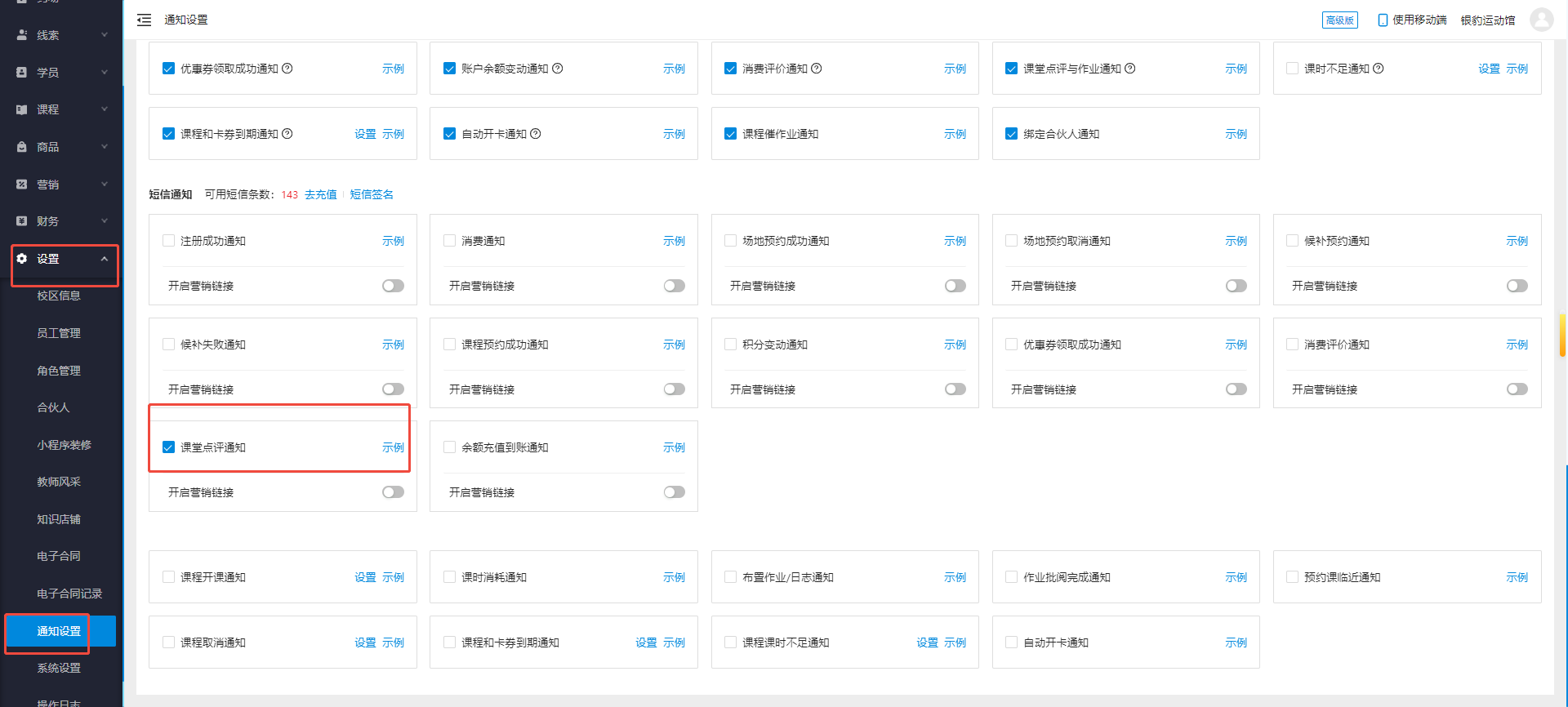1568x707 pixels.
Task: Expand the 营销 menu chevron
Action: click(x=105, y=185)
